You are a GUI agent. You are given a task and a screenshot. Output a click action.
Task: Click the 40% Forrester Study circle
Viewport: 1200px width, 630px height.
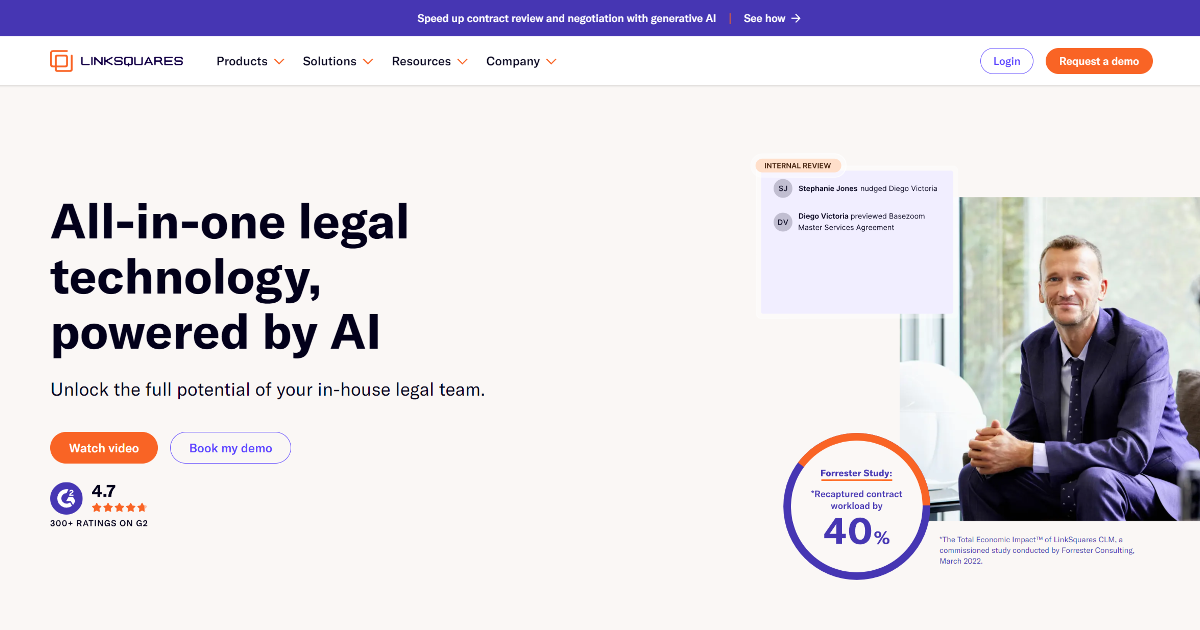click(x=856, y=506)
